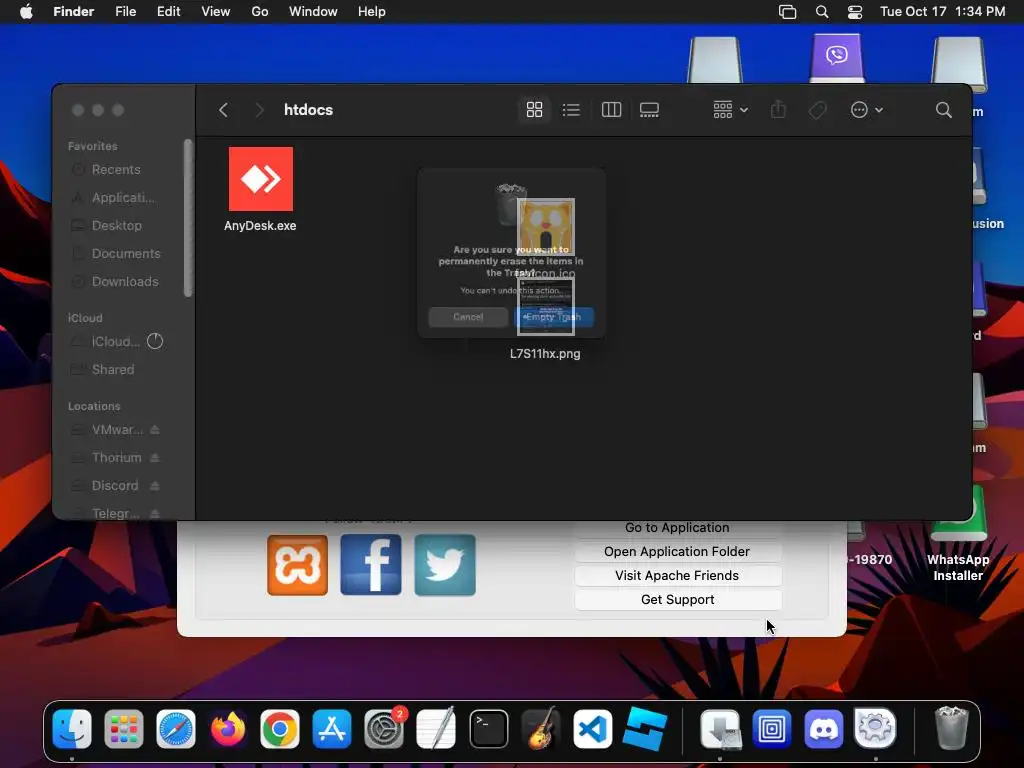Open Control Center in menu bar
Image resolution: width=1024 pixels, height=768 pixels.
(x=855, y=12)
